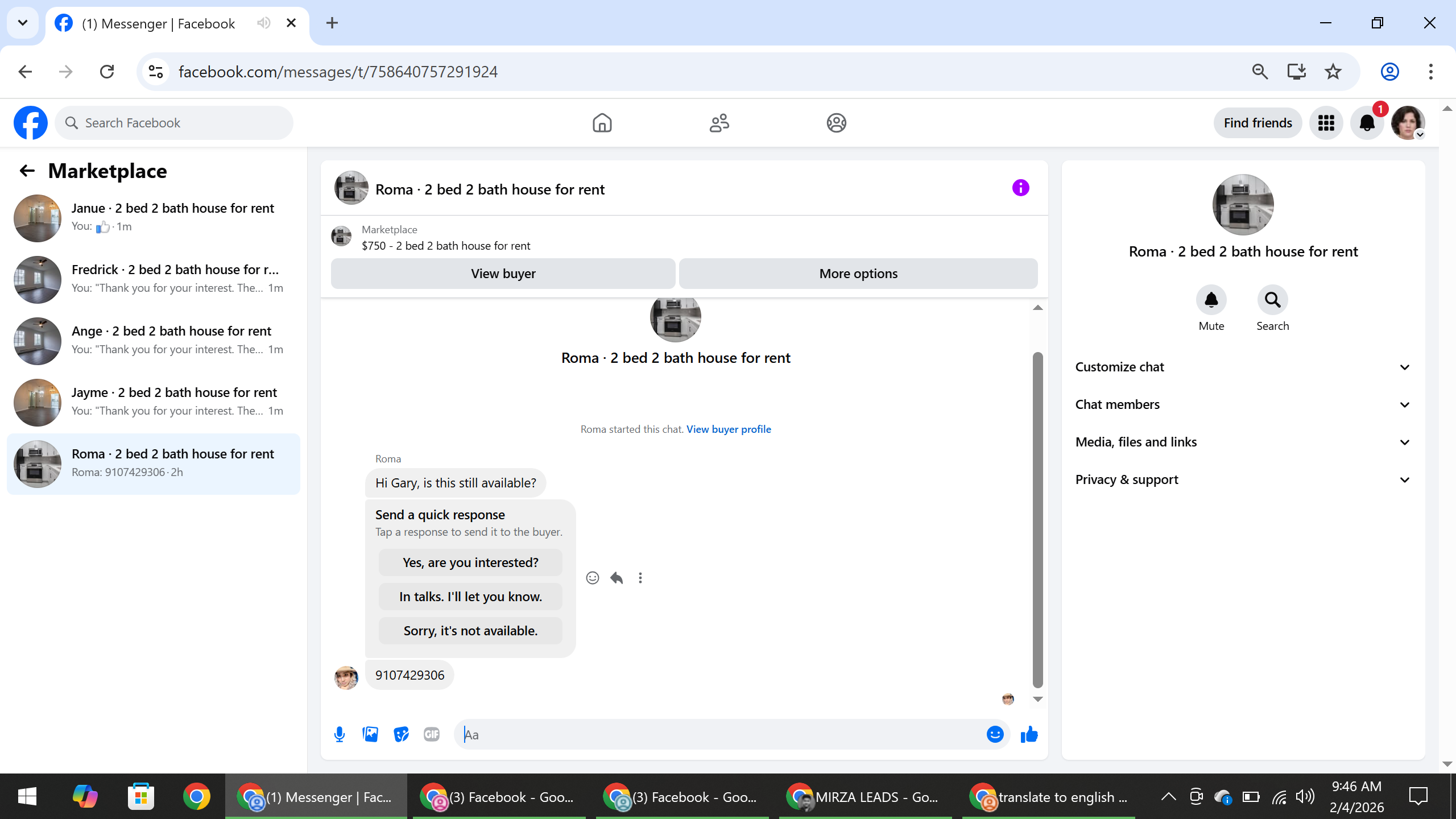
Task: Open emoji picker in message box
Action: click(995, 734)
